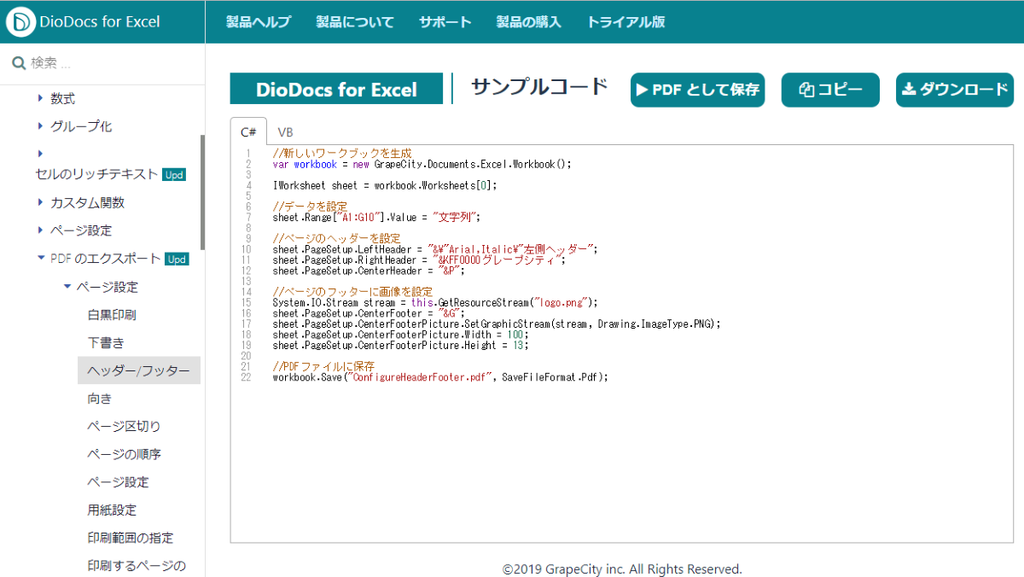Open the ページ区切り sample
Image resolution: width=1024 pixels, height=577 pixels.
[124, 427]
